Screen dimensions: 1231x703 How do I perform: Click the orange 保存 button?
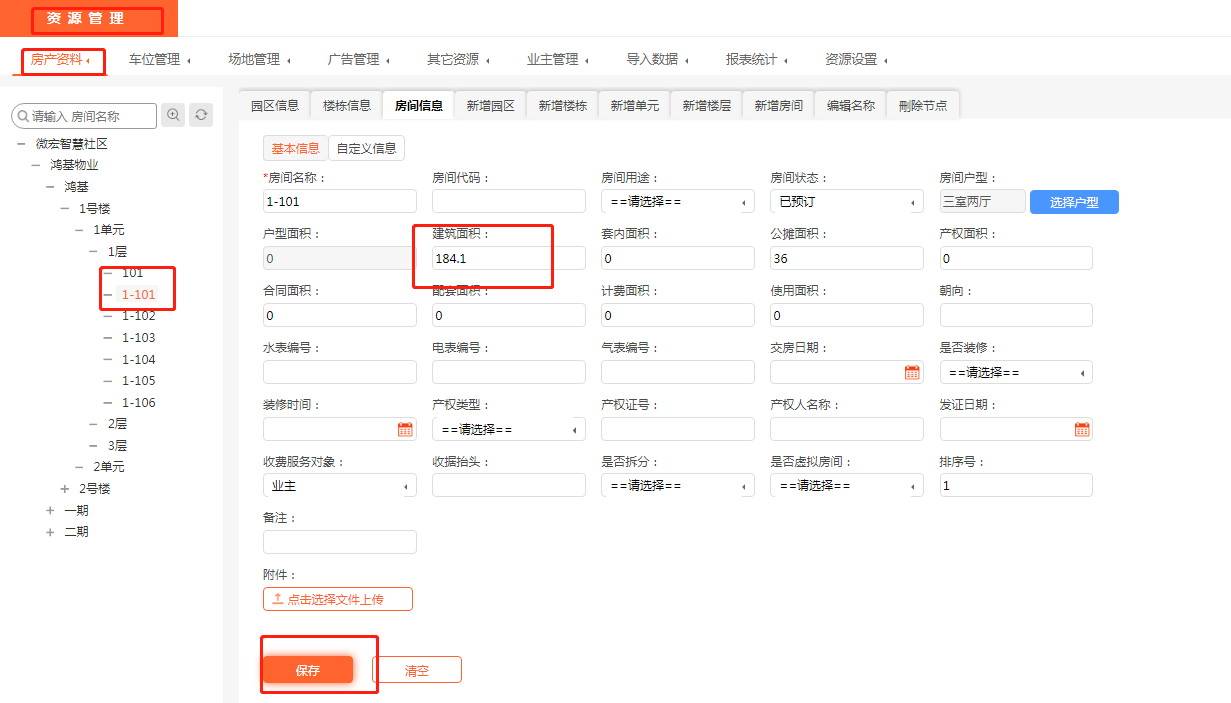click(x=308, y=670)
